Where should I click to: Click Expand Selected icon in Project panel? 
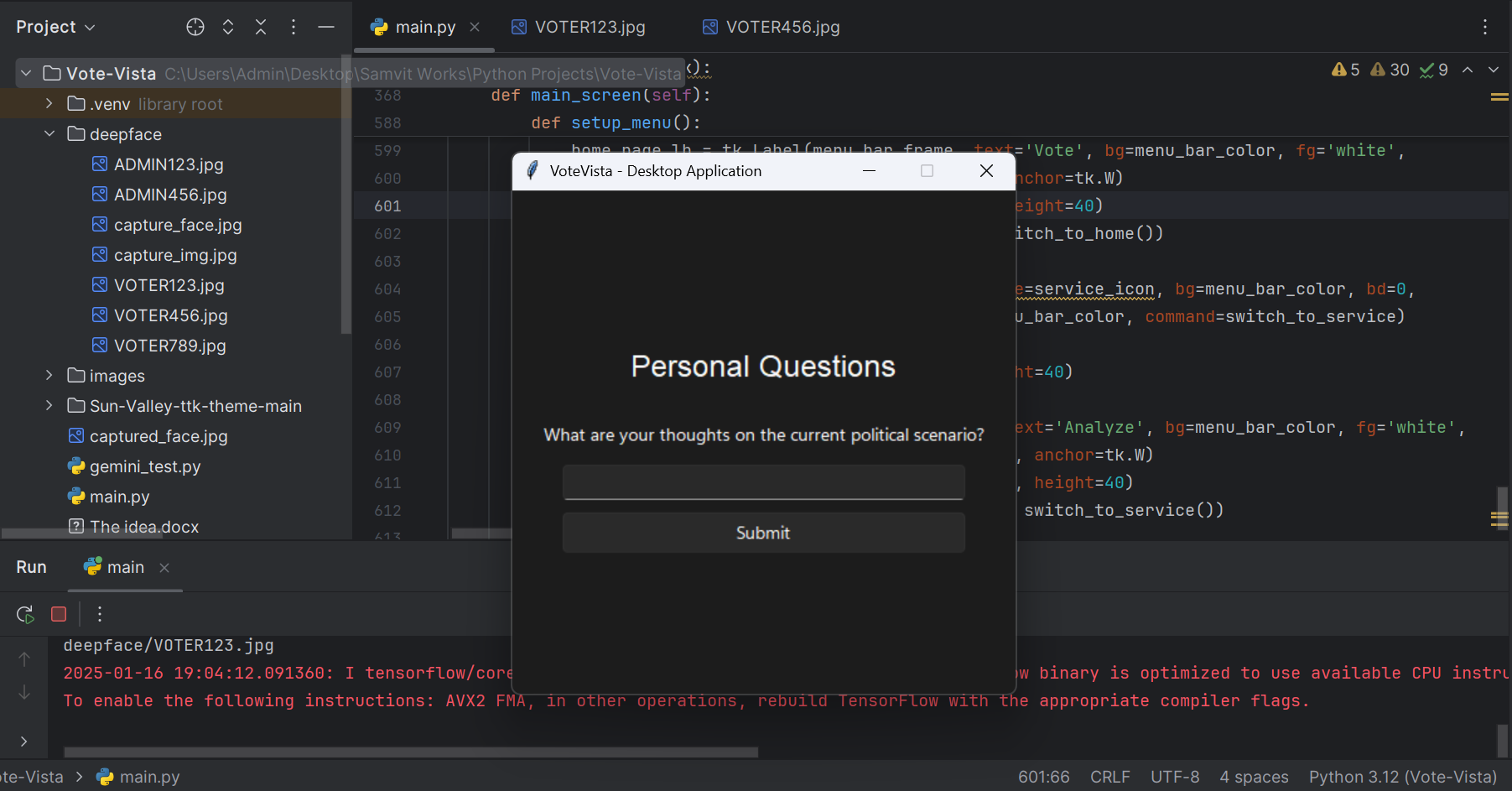pyautogui.click(x=228, y=27)
